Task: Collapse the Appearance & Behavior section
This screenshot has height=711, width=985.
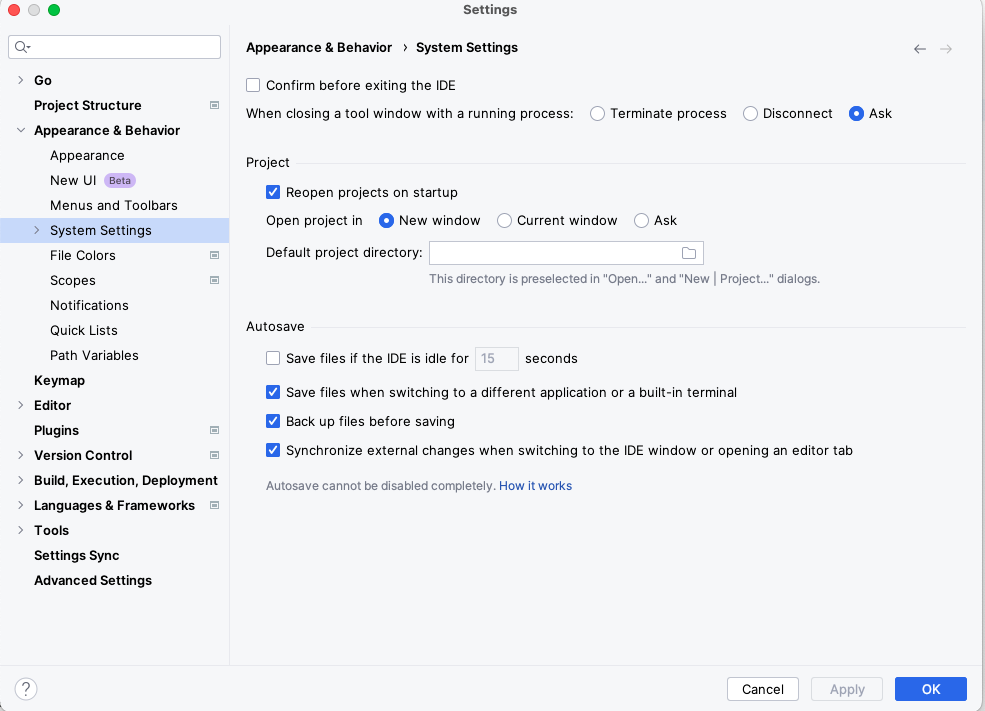Action: coord(21,130)
